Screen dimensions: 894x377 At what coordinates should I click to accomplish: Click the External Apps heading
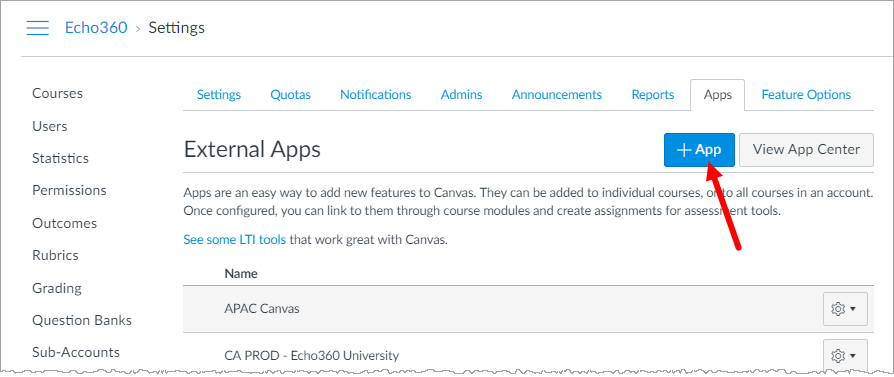coord(252,149)
